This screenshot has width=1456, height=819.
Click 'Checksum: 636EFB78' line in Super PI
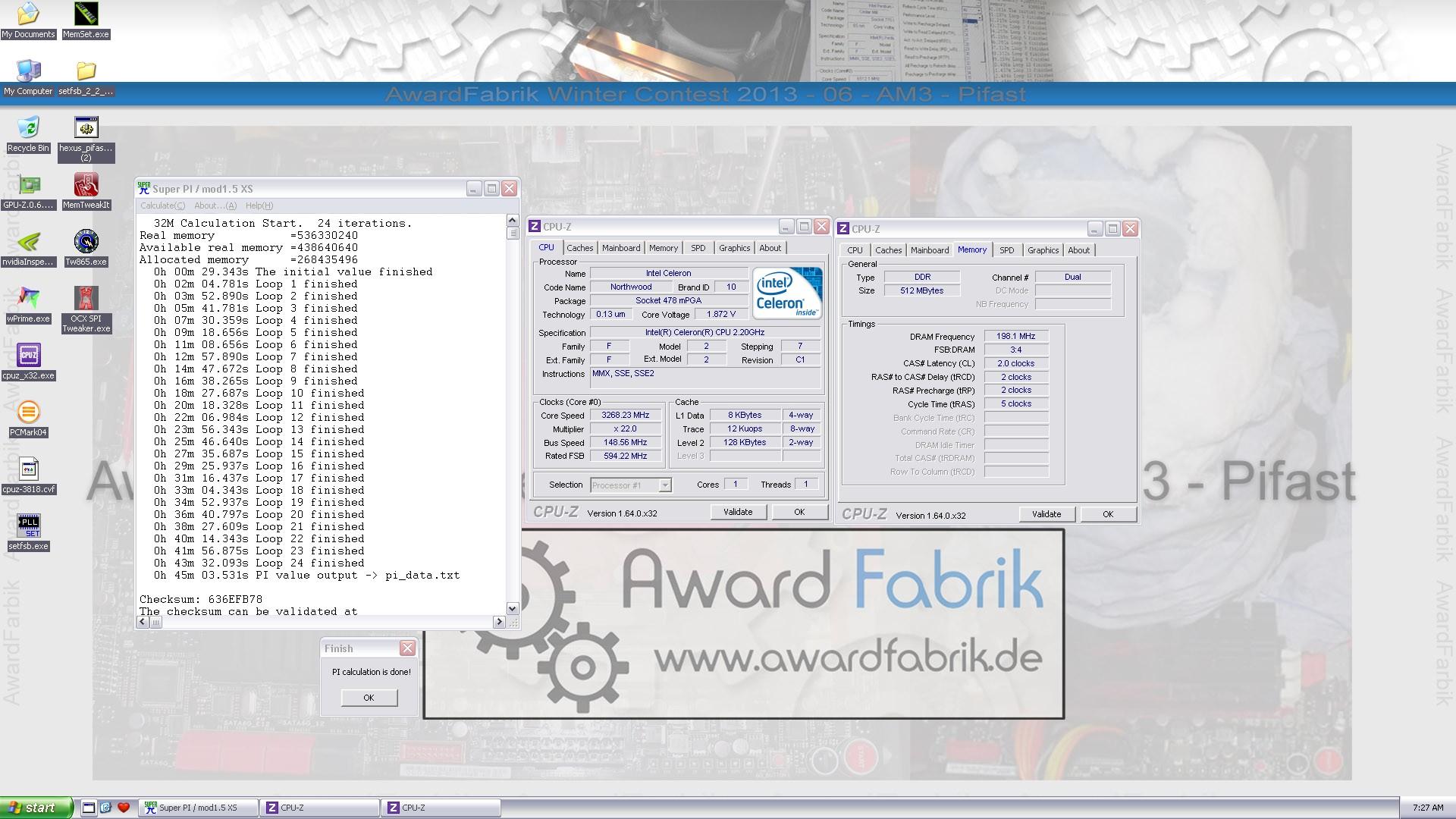pos(201,599)
